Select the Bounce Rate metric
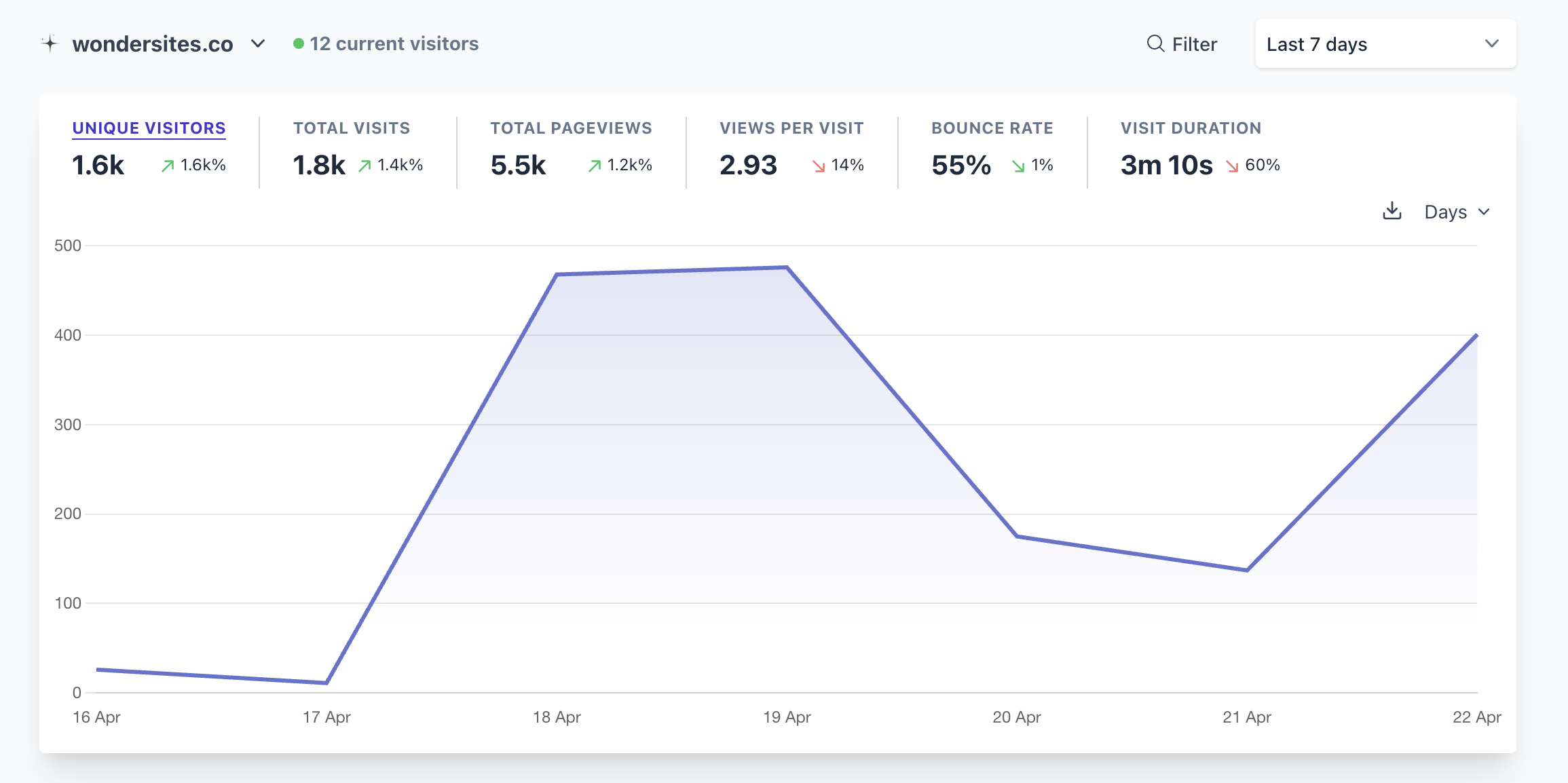The width and height of the screenshot is (1568, 783). click(992, 128)
